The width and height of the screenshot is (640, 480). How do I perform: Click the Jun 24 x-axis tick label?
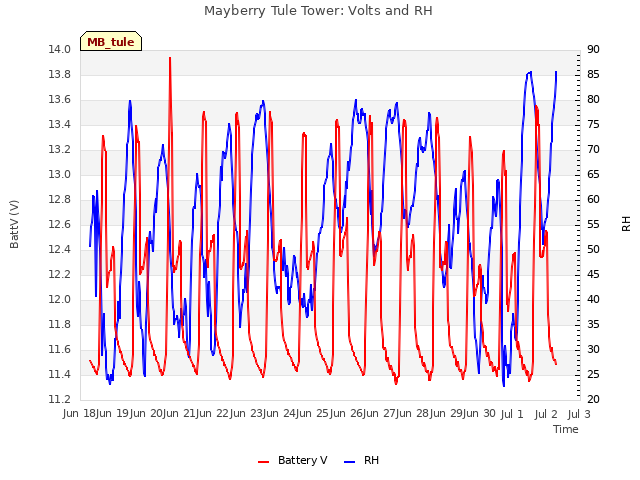(281, 413)
